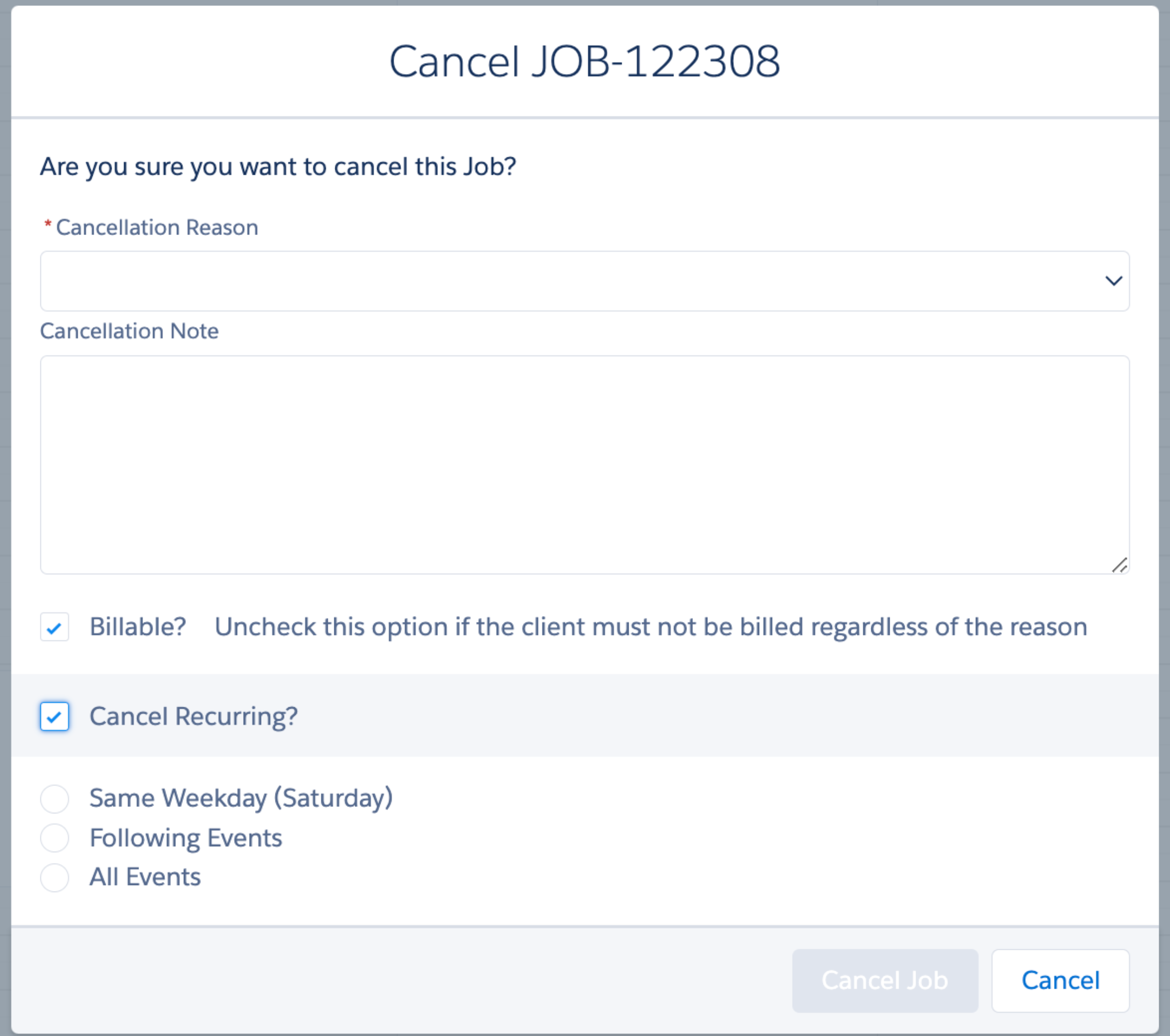Click the dialog title "Cancel JOB-122308"
This screenshot has width=1170, height=1036.
584,61
